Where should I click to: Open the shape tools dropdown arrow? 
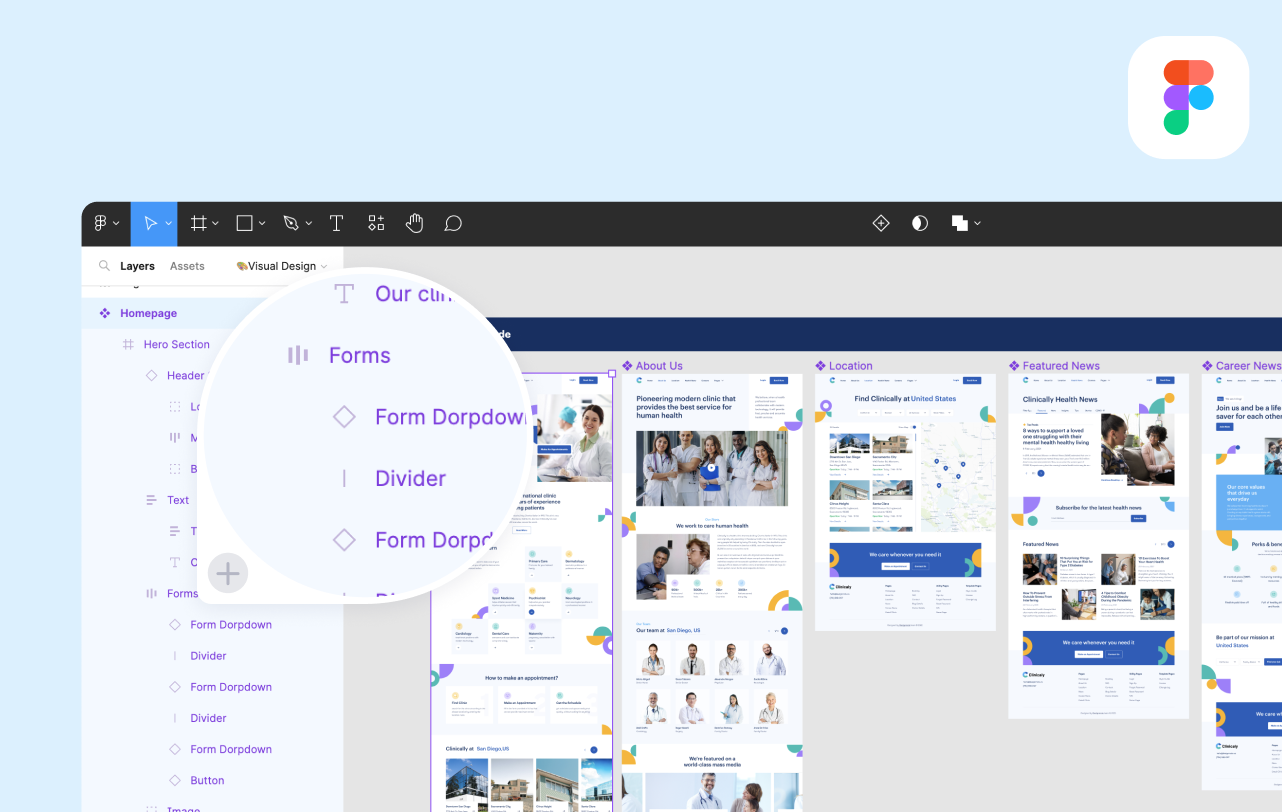click(262, 224)
